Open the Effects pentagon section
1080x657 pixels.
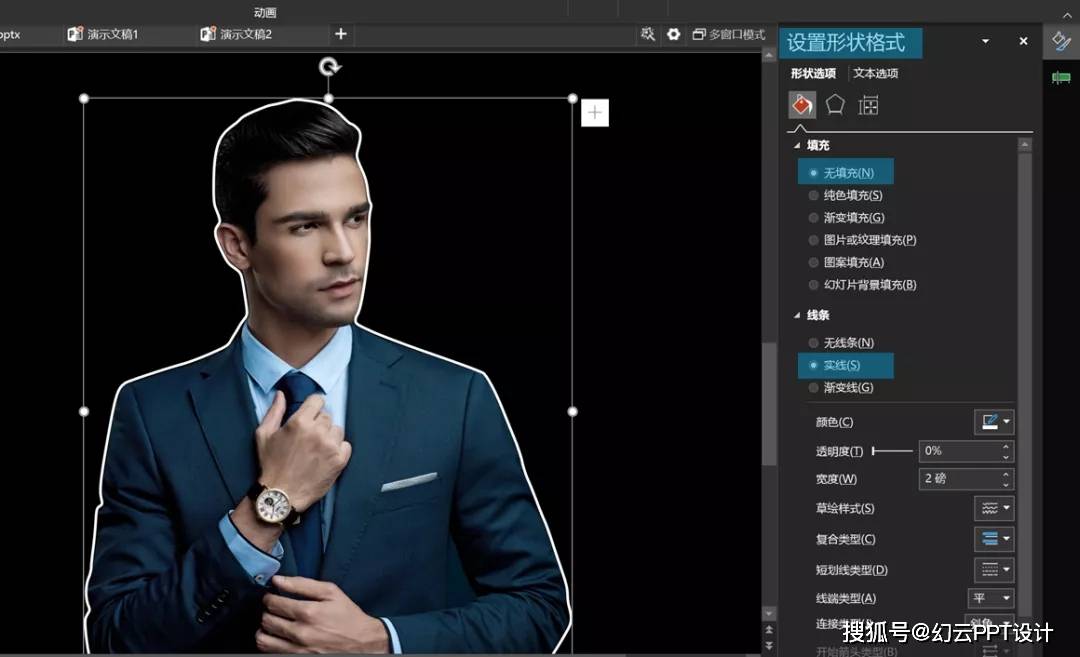click(835, 105)
